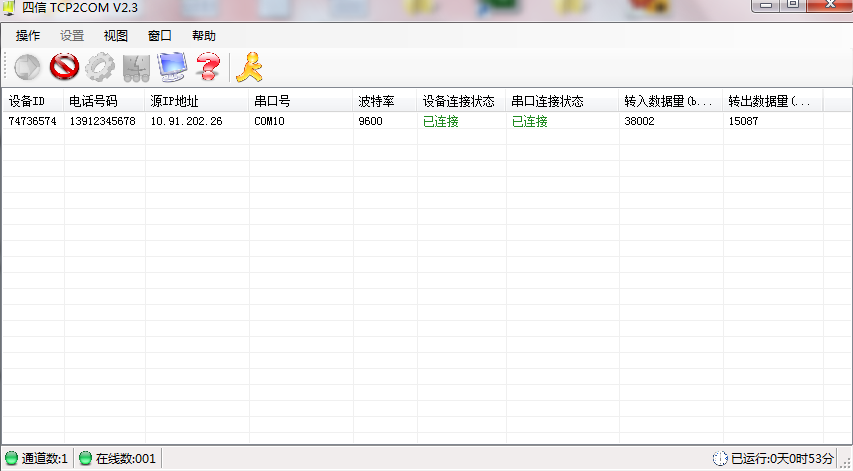Select device ID 74736574 cell

pyautogui.click(x=33, y=121)
